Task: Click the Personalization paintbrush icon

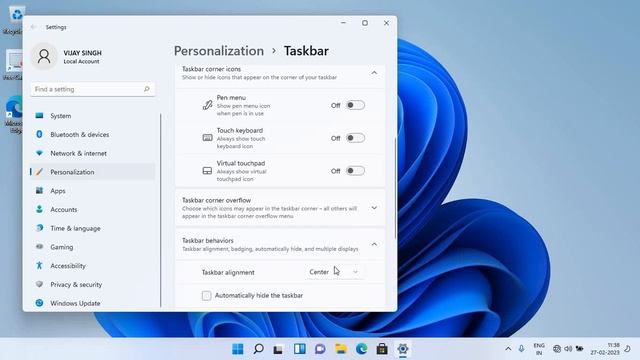Action: 39,172
